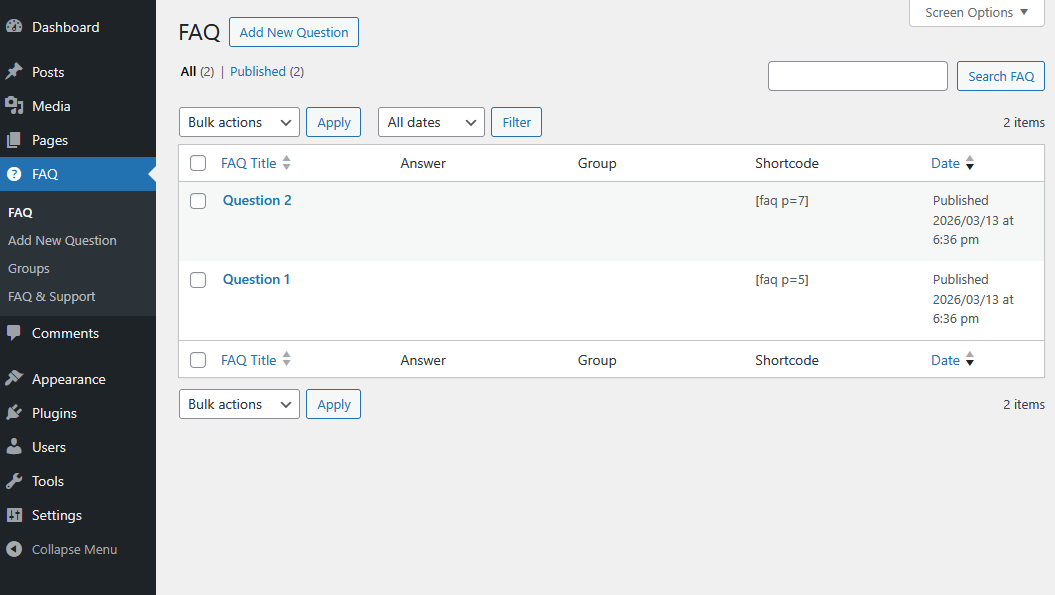Open the Question 1 title link
The width and height of the screenshot is (1055, 595).
(x=256, y=279)
